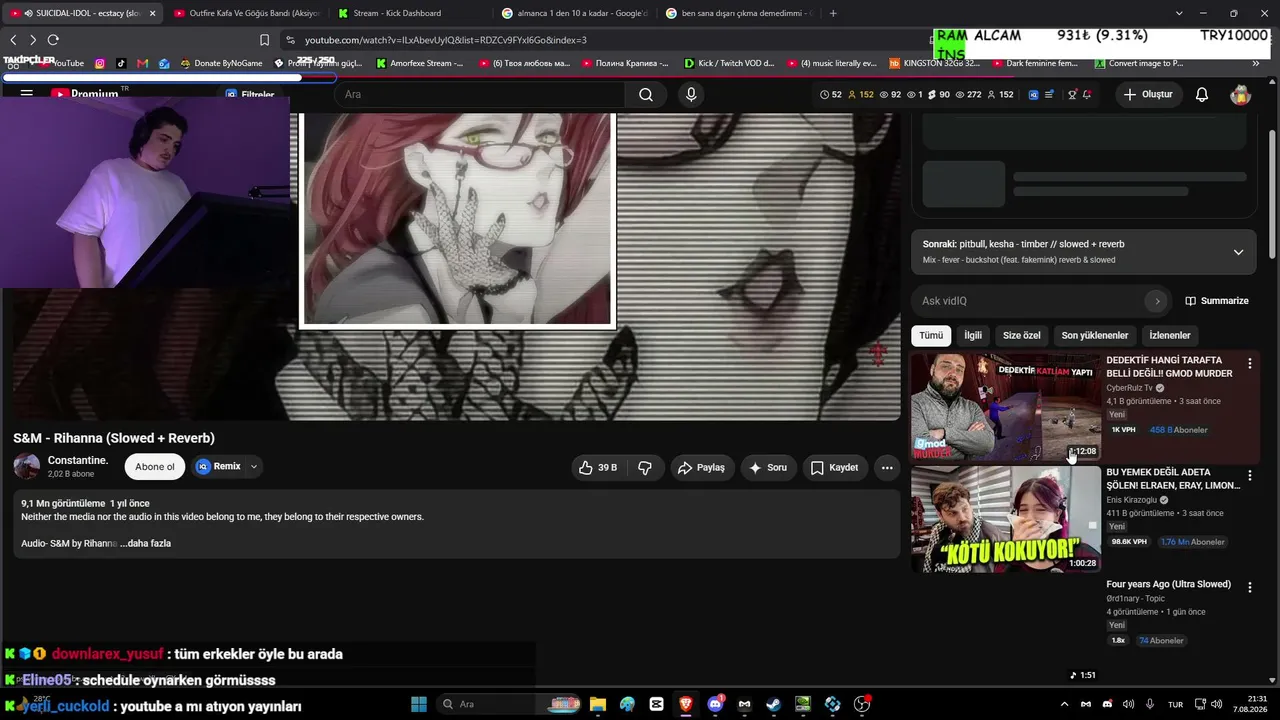Open OBS Studio taskbar icon
The height and width of the screenshot is (720, 1280).
862,704
